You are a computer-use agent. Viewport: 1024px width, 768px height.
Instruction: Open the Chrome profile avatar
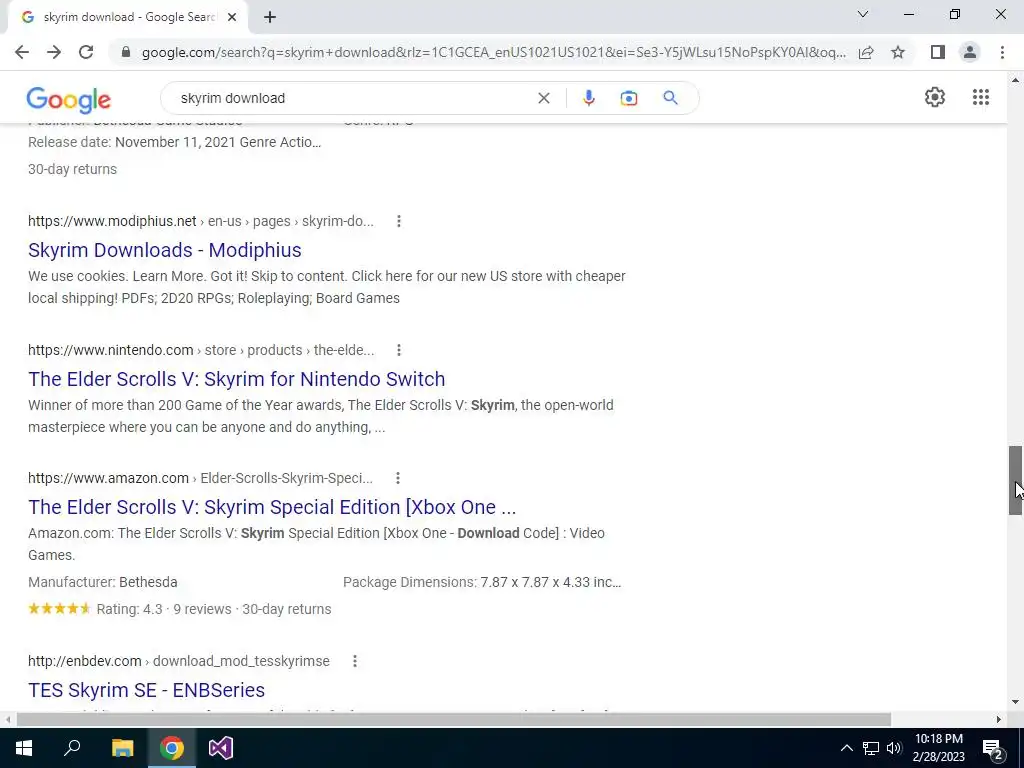click(x=970, y=52)
